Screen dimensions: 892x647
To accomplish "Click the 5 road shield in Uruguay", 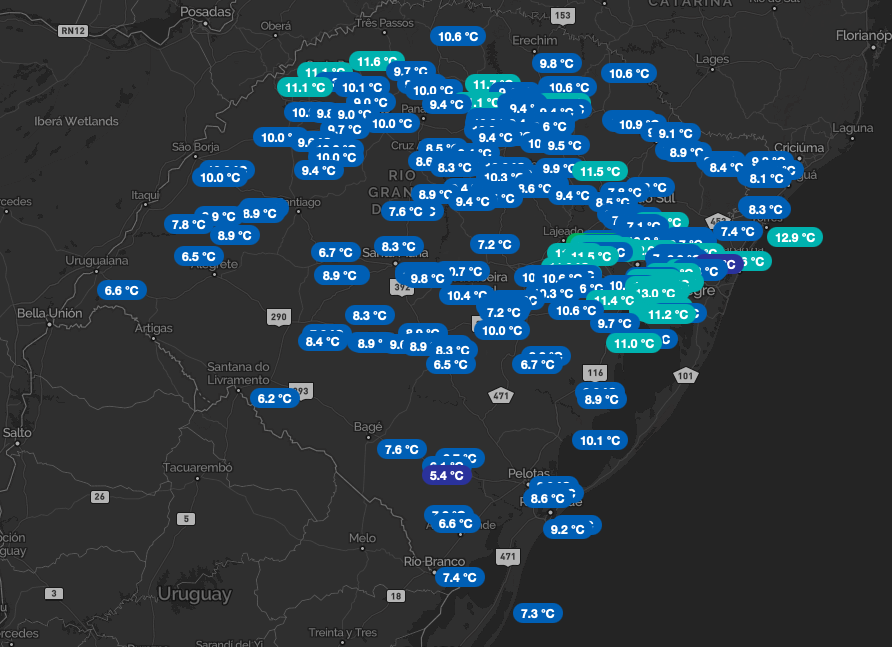I will coord(186,518).
